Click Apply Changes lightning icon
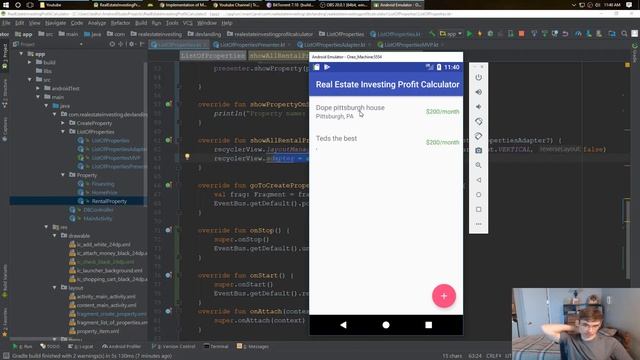The height and width of the screenshot is (360, 640). [x=480, y=34]
